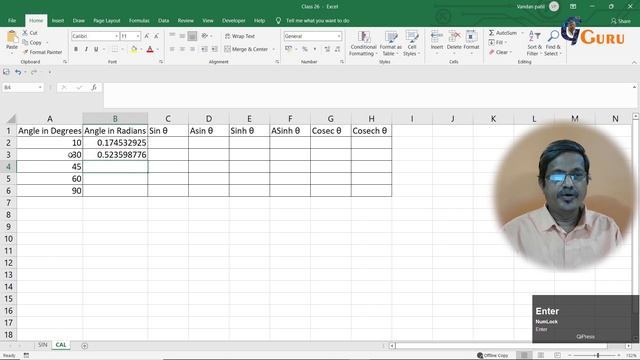Activate Format Painter

click(42, 52)
